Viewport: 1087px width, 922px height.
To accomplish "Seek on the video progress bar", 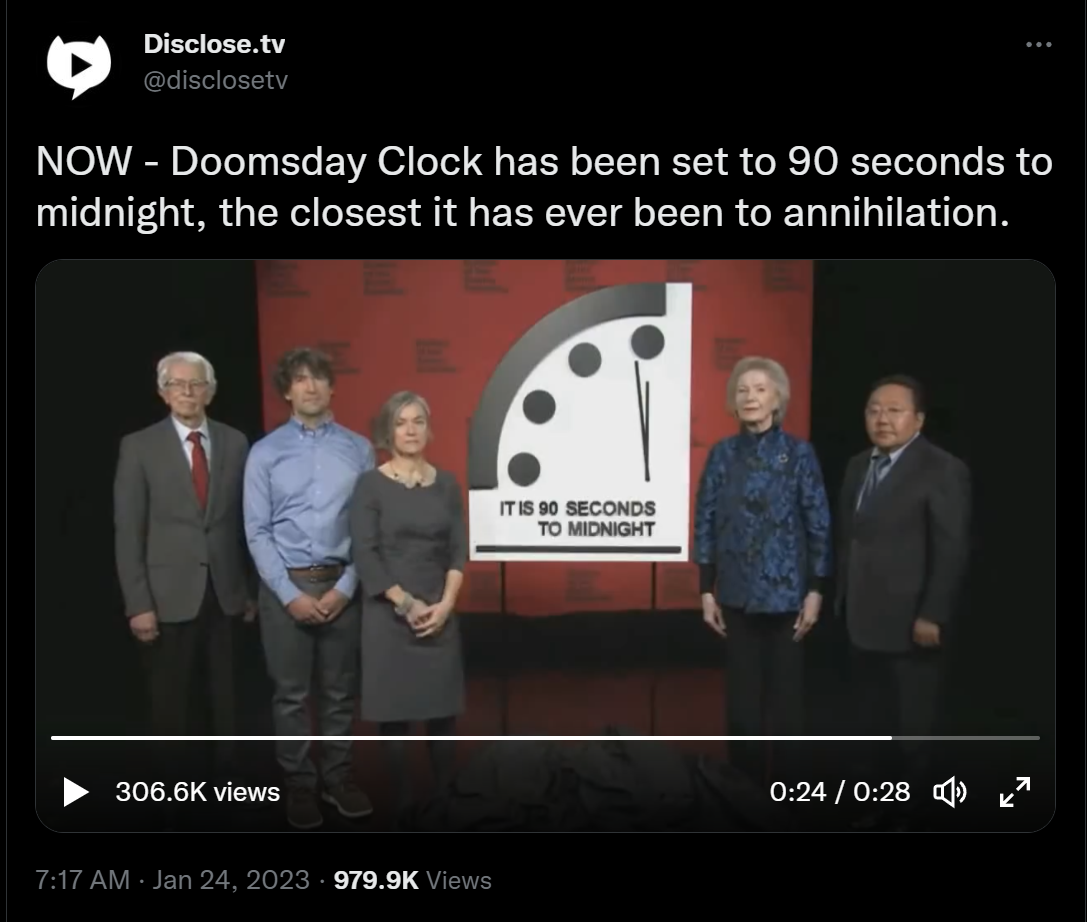I will click(x=545, y=738).
